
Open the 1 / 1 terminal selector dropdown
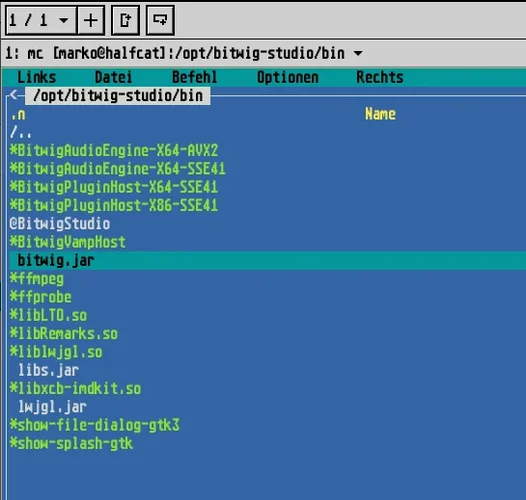point(41,20)
